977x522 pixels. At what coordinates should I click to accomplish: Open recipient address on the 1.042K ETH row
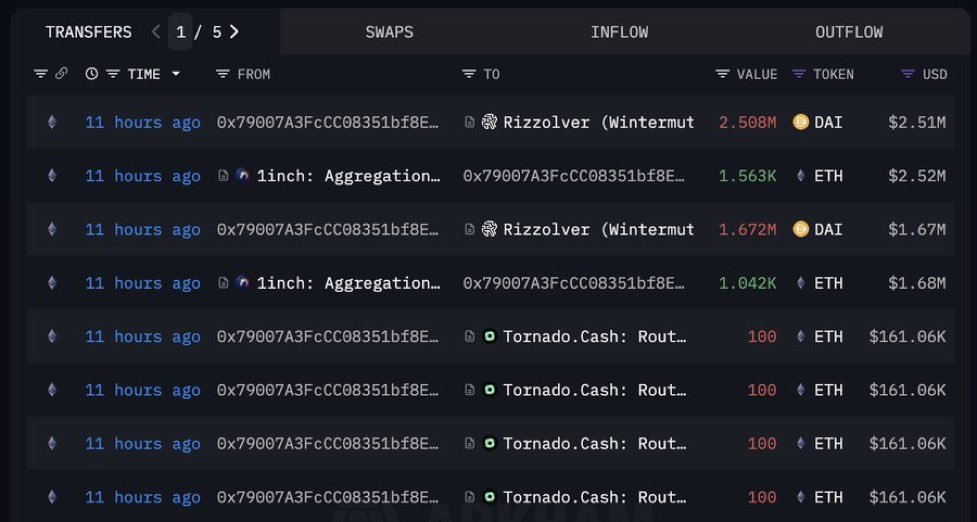(x=574, y=283)
